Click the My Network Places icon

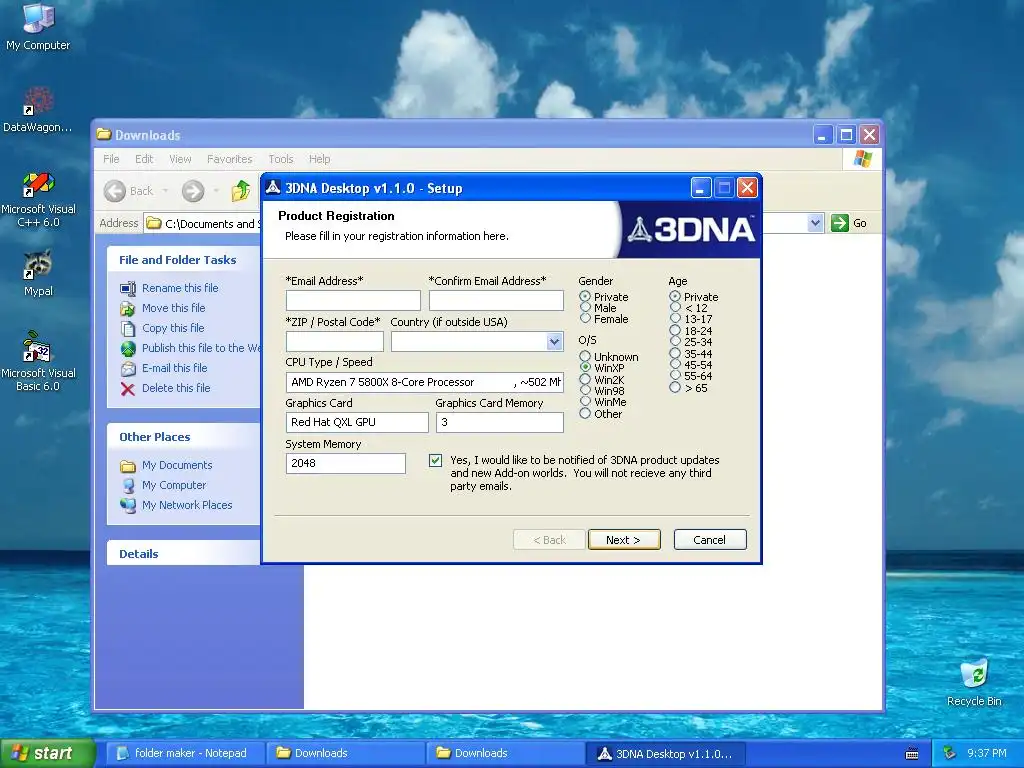click(128, 505)
